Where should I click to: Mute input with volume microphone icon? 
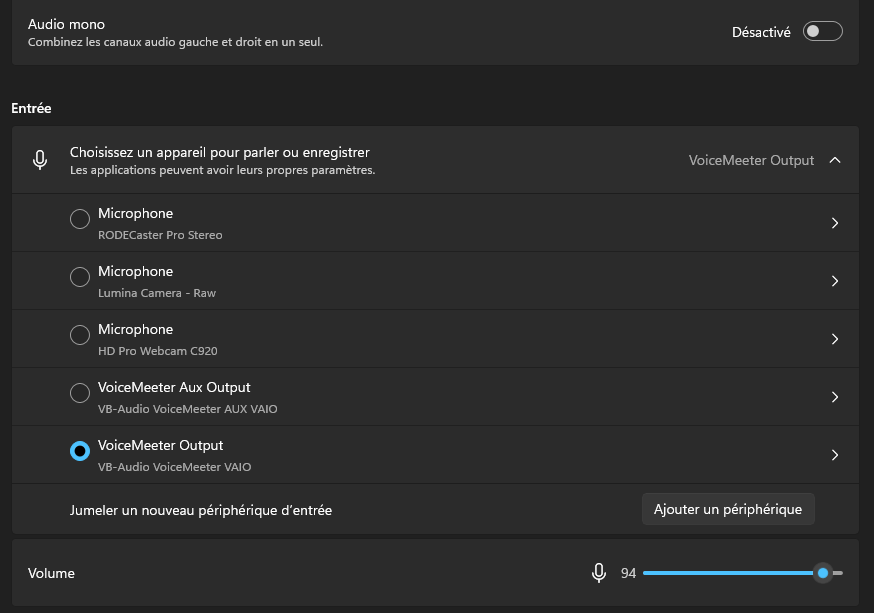[x=599, y=573]
